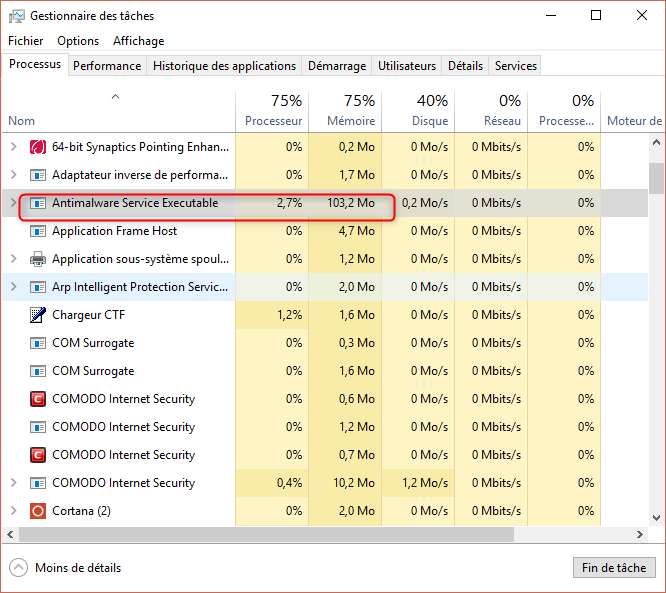Click the horizontal scrollbar right arrow

(640, 535)
